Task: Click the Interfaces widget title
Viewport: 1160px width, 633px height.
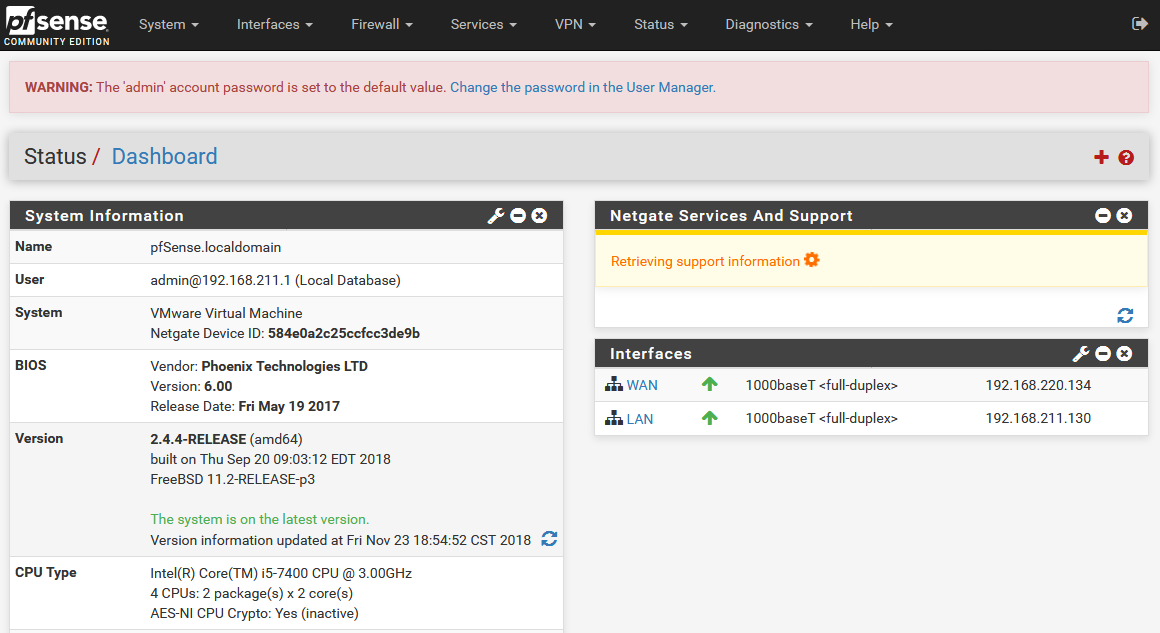Action: pos(650,354)
